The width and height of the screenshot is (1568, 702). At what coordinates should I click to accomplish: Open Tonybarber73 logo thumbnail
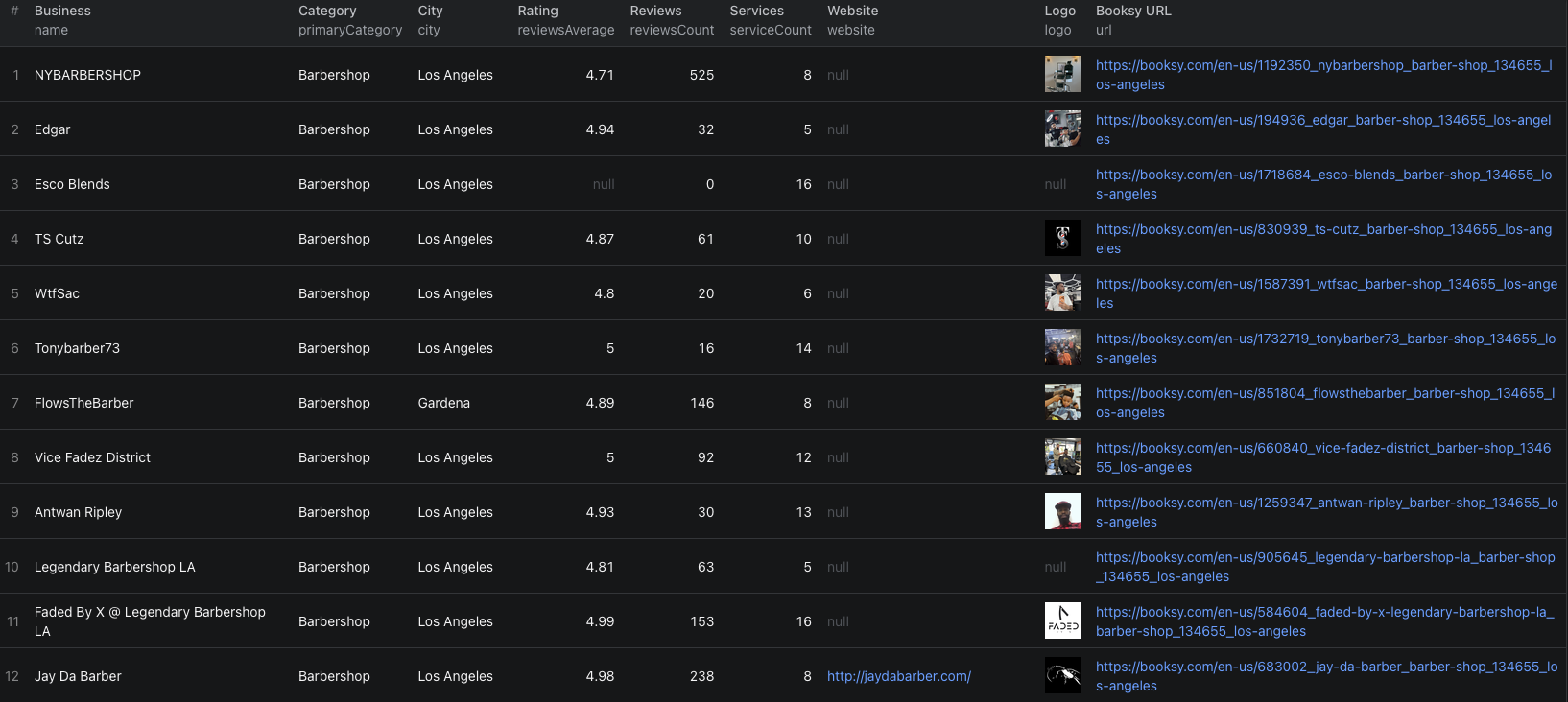coord(1062,347)
